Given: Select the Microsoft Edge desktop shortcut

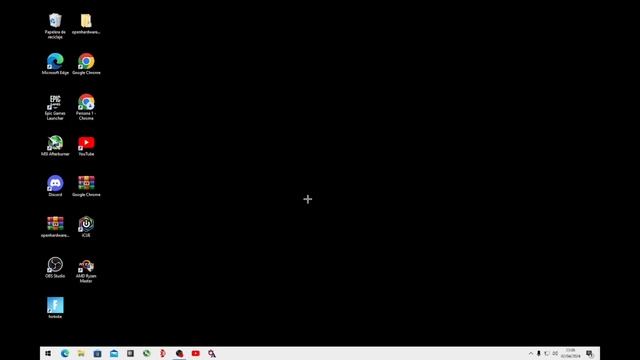Looking at the screenshot, I should click(55, 64).
